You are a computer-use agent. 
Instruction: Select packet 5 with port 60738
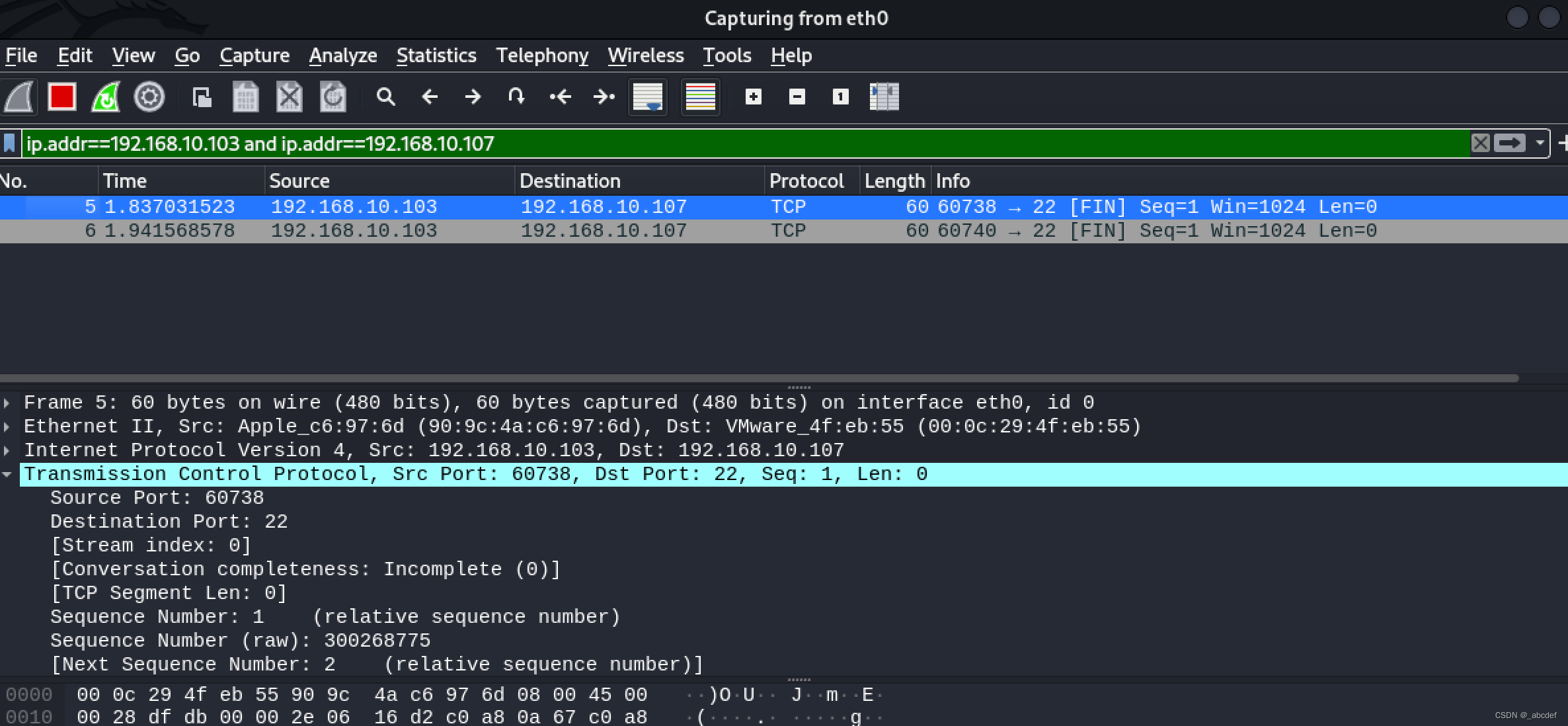(784, 207)
